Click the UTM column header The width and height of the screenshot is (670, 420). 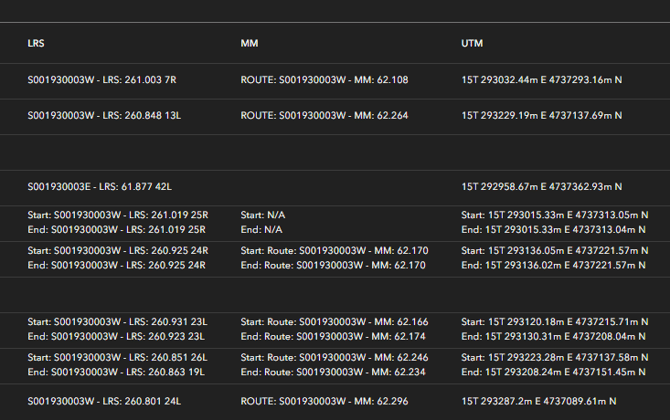(x=472, y=44)
